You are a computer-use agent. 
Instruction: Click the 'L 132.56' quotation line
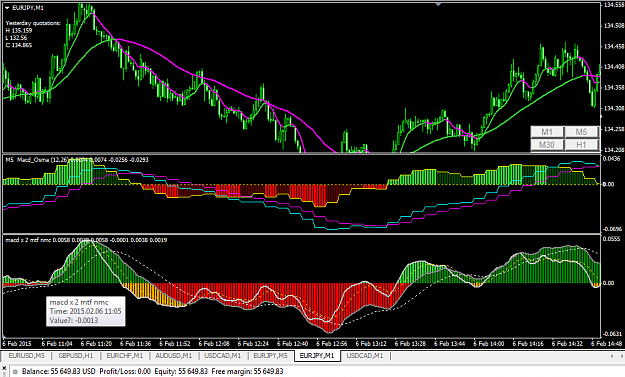click(x=16, y=38)
